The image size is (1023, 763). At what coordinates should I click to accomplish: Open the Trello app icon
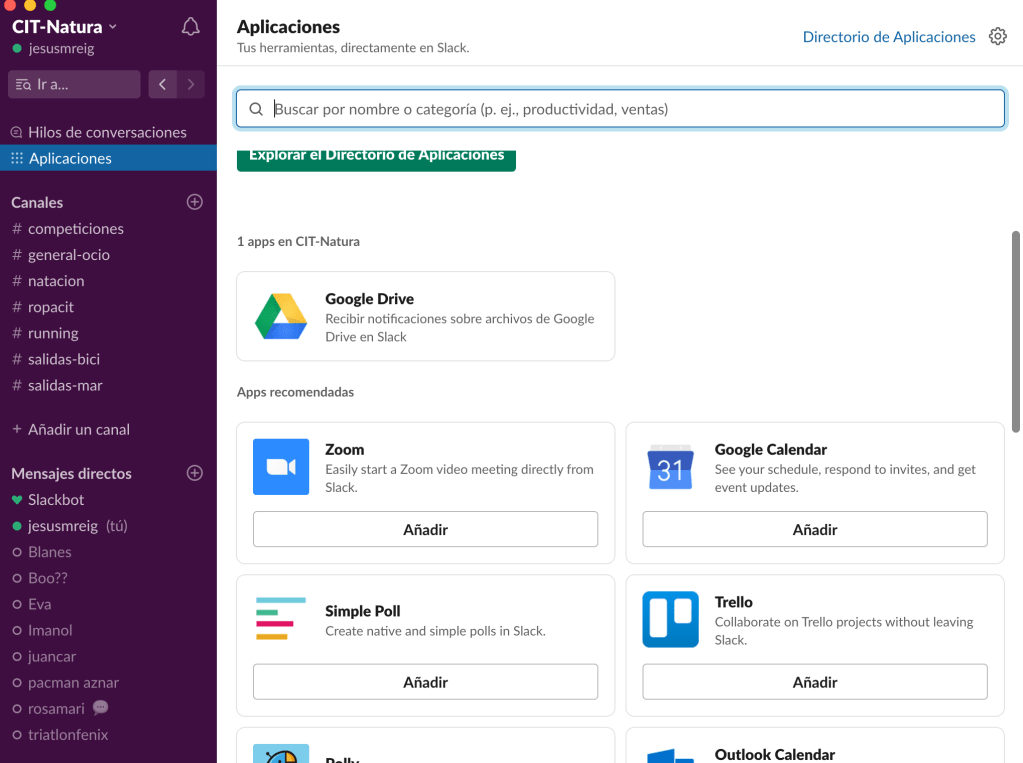click(x=669, y=619)
